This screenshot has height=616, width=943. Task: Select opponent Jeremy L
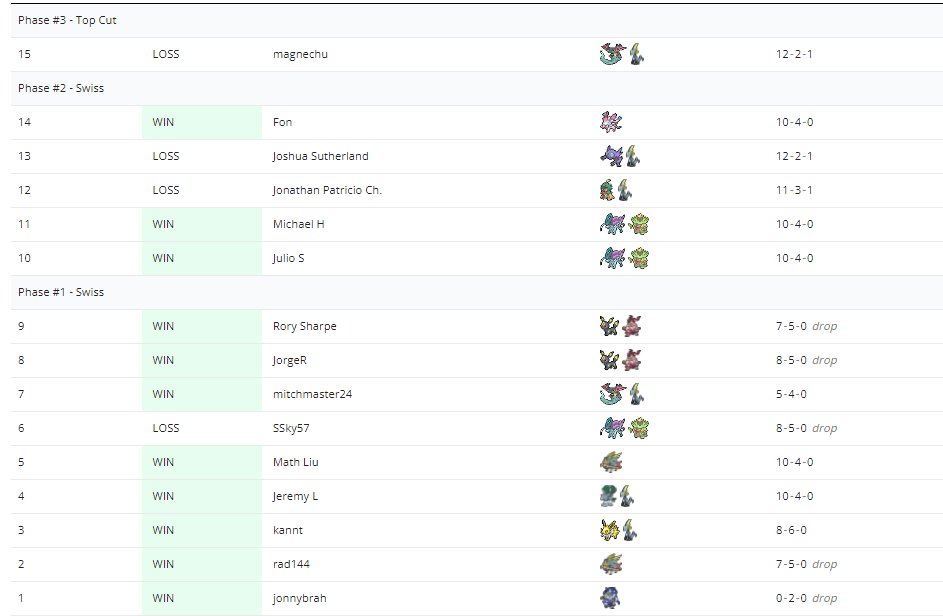coord(295,496)
